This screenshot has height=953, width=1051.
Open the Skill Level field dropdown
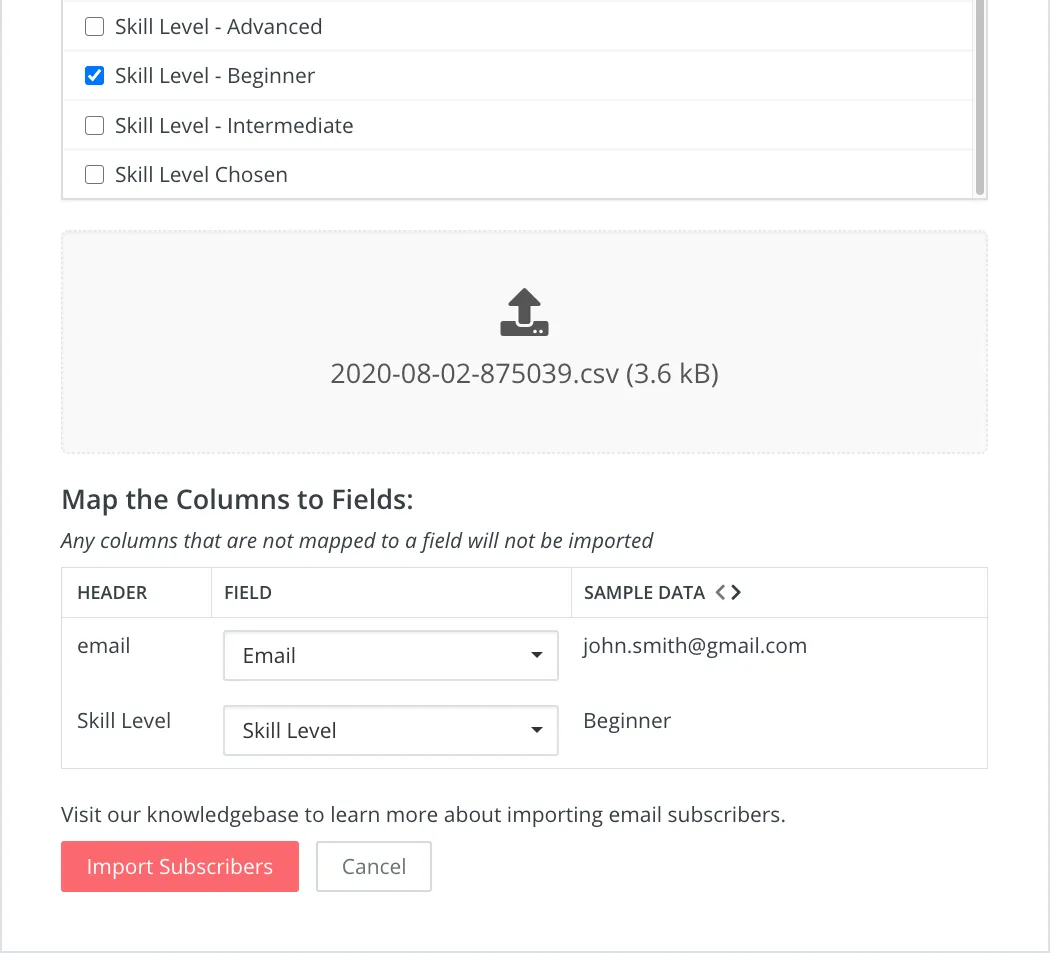390,730
